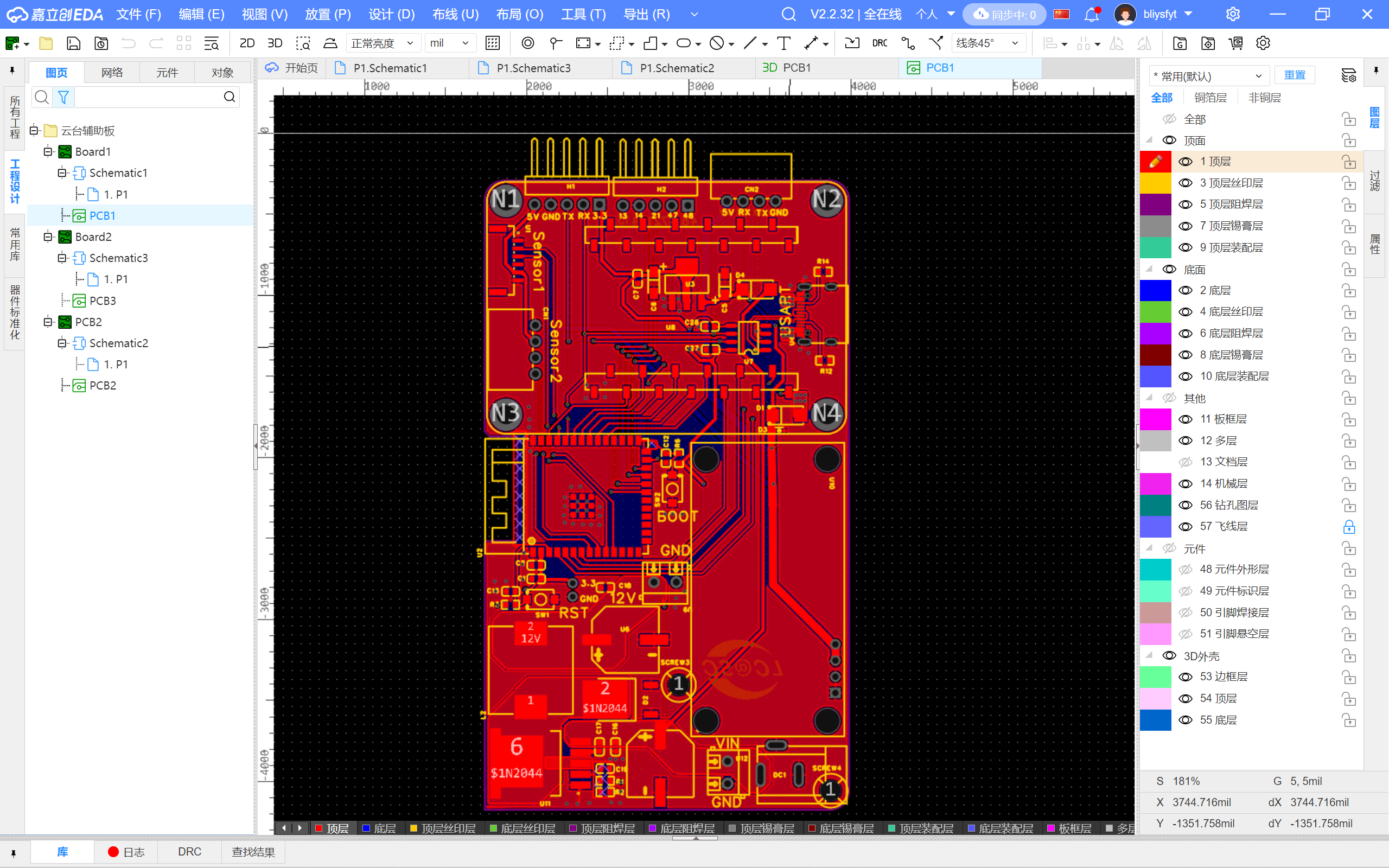Hide the 11 板框层 layer eye
Image resolution: width=1389 pixels, height=868 pixels.
[1185, 419]
